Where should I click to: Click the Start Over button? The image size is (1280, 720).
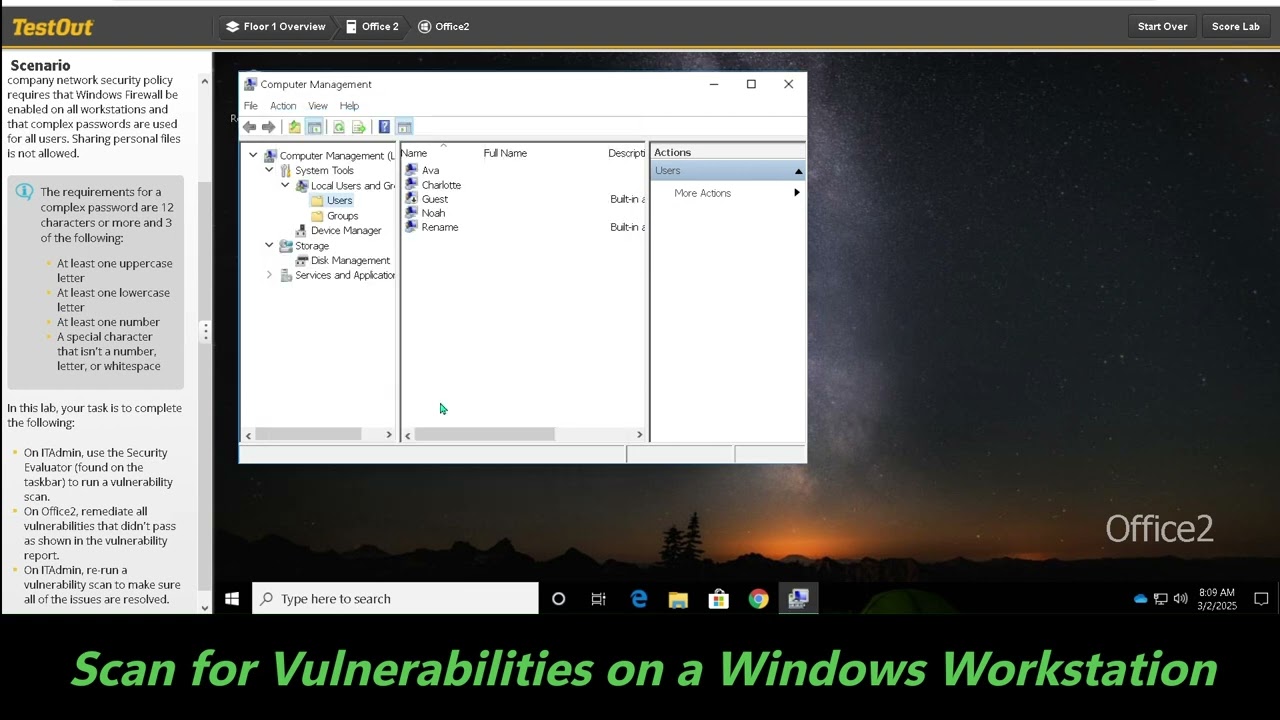[x=1162, y=27]
